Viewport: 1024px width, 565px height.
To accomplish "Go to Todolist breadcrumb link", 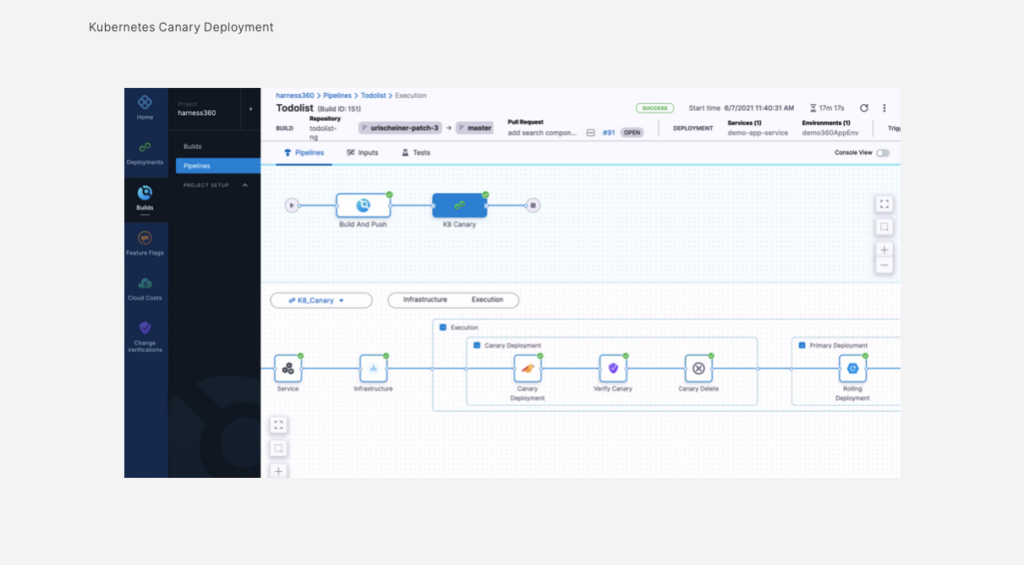I will pos(374,95).
